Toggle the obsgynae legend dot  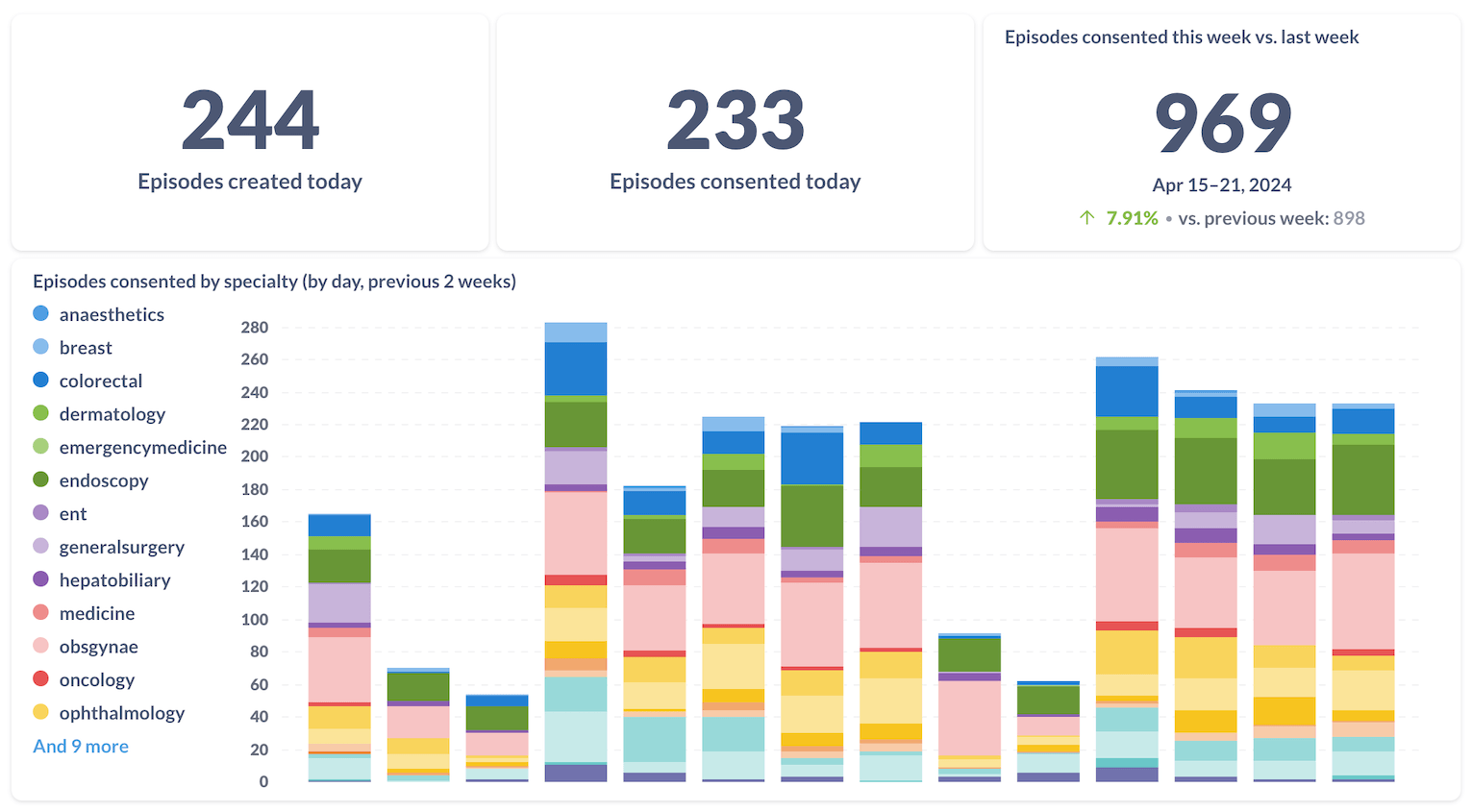[40, 646]
